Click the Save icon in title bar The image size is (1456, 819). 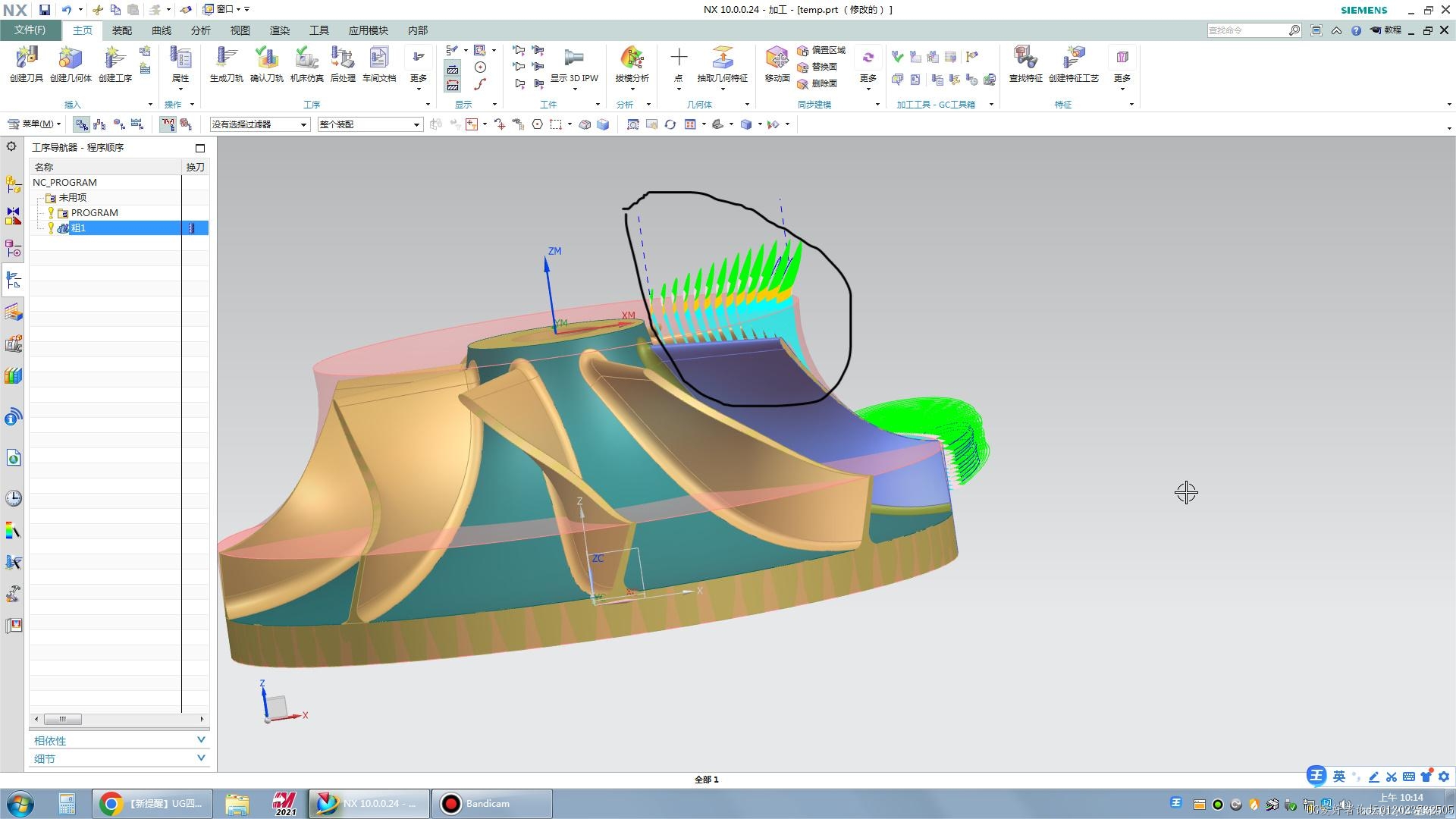(45, 10)
